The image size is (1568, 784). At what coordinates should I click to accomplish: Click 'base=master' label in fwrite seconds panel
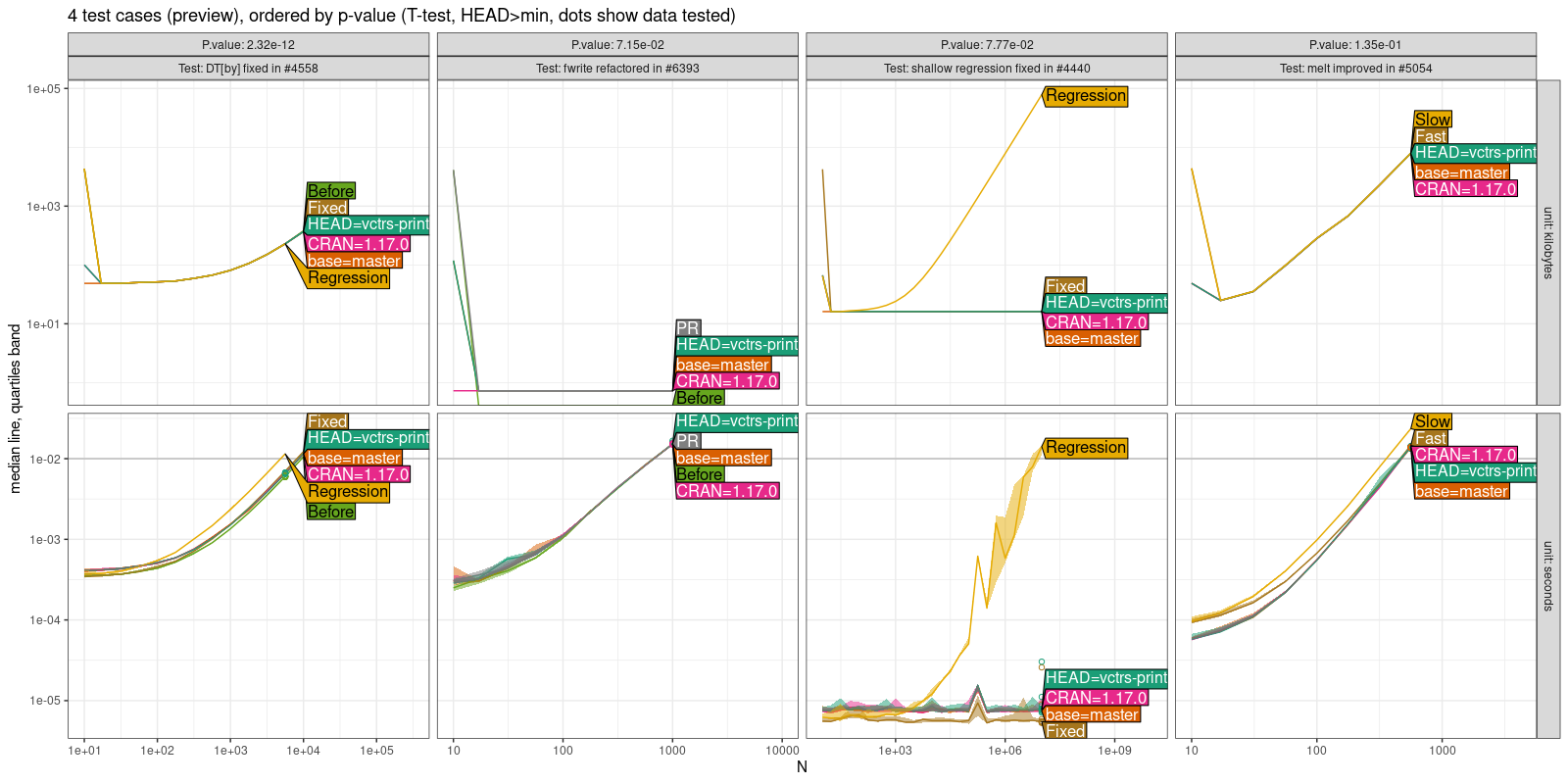(x=723, y=458)
